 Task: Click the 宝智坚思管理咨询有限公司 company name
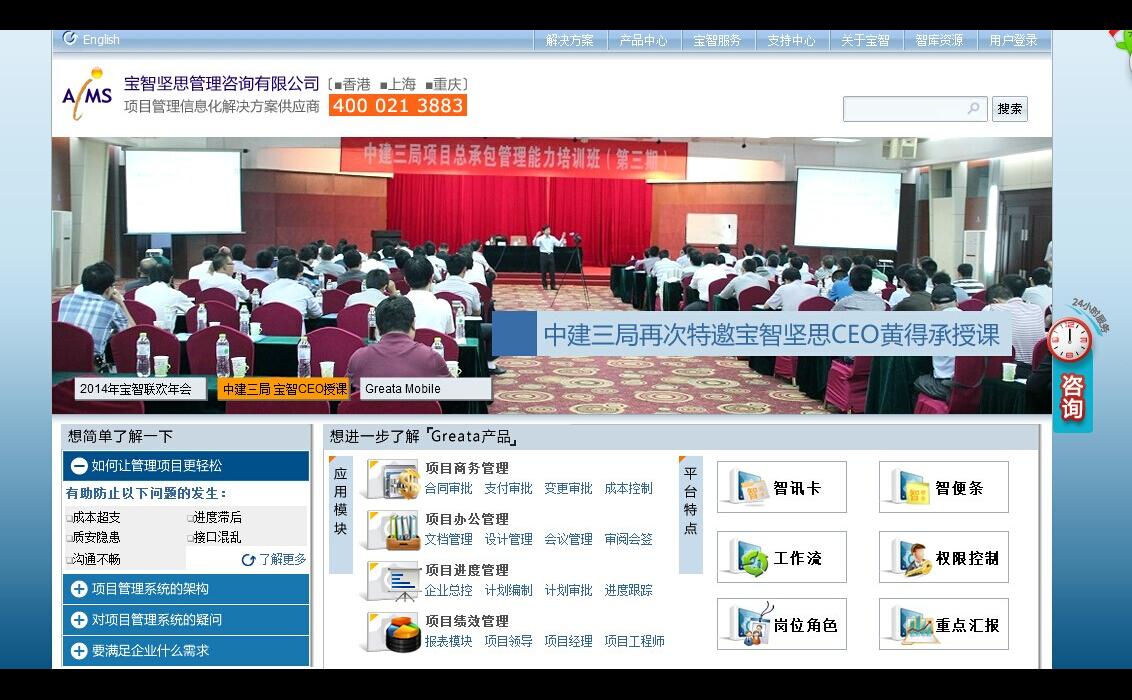coord(222,84)
